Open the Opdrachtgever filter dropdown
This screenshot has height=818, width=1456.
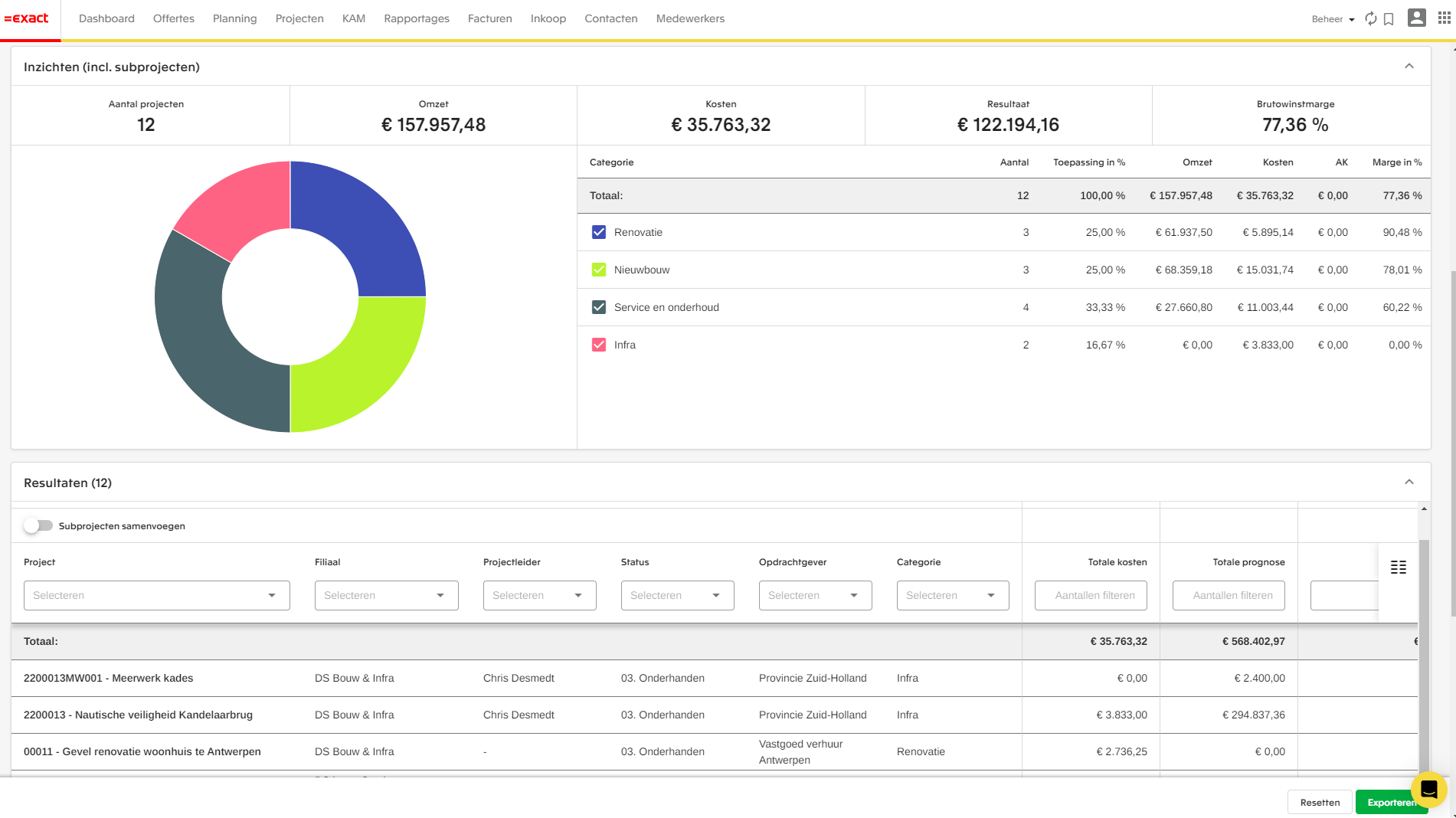816,595
